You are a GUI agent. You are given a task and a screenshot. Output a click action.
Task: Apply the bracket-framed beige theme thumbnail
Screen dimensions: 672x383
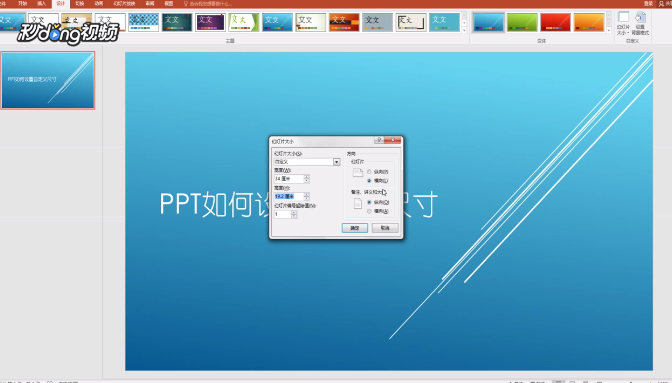click(x=411, y=22)
